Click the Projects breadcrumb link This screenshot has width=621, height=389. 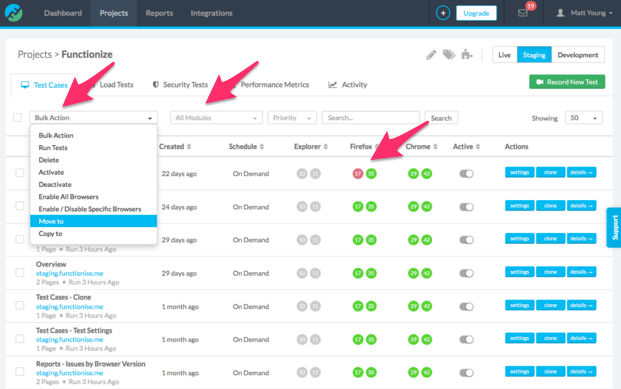click(35, 54)
